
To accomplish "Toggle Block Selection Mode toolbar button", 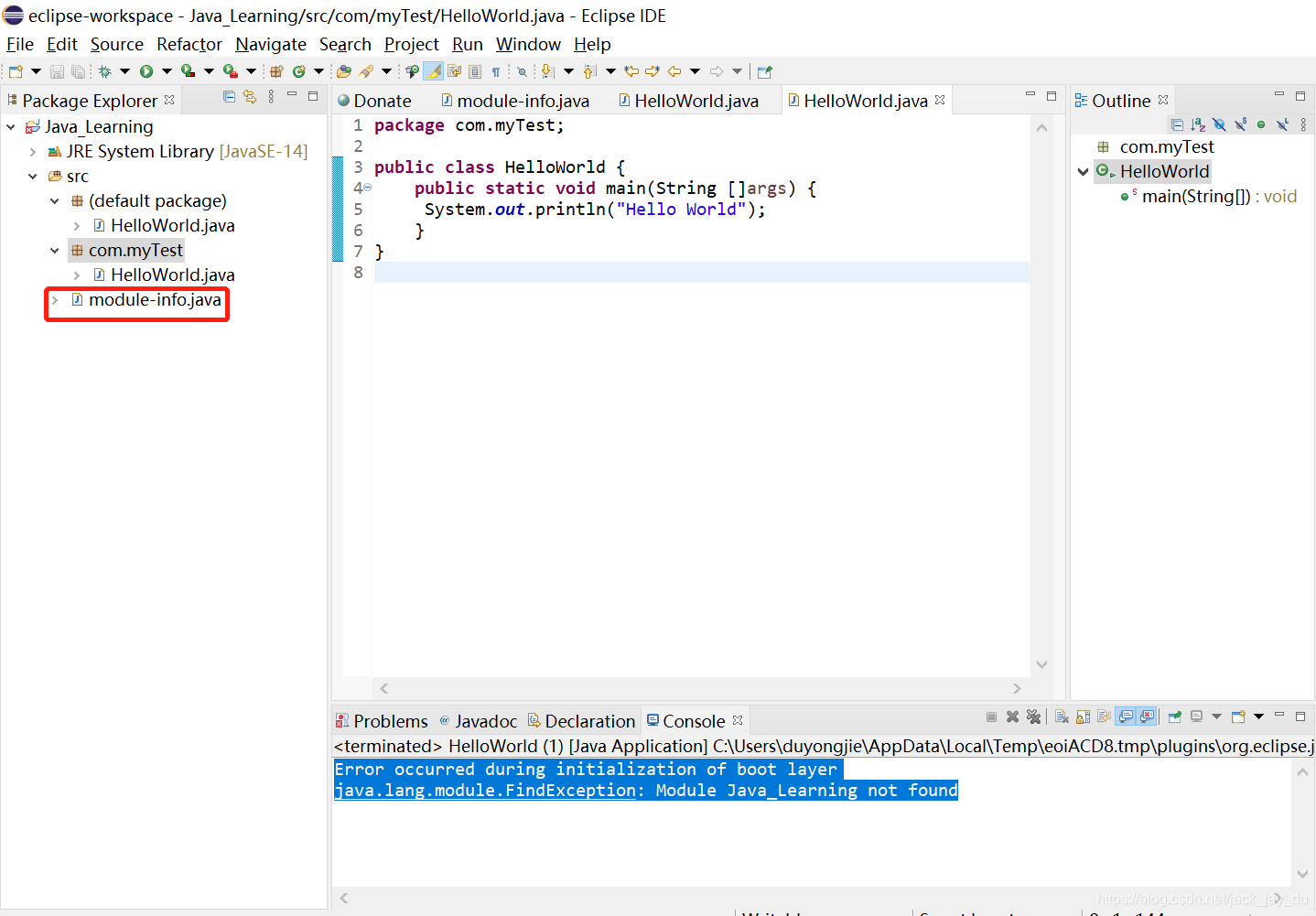I will [x=475, y=71].
